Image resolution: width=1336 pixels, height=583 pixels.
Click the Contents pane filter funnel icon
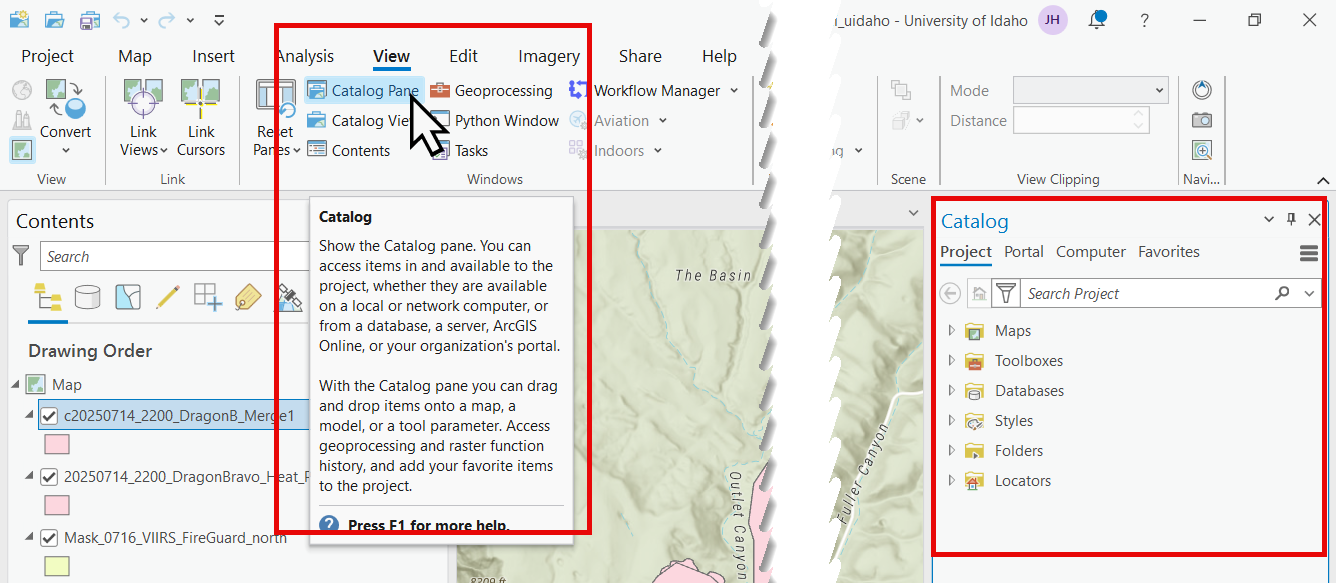click(20, 256)
